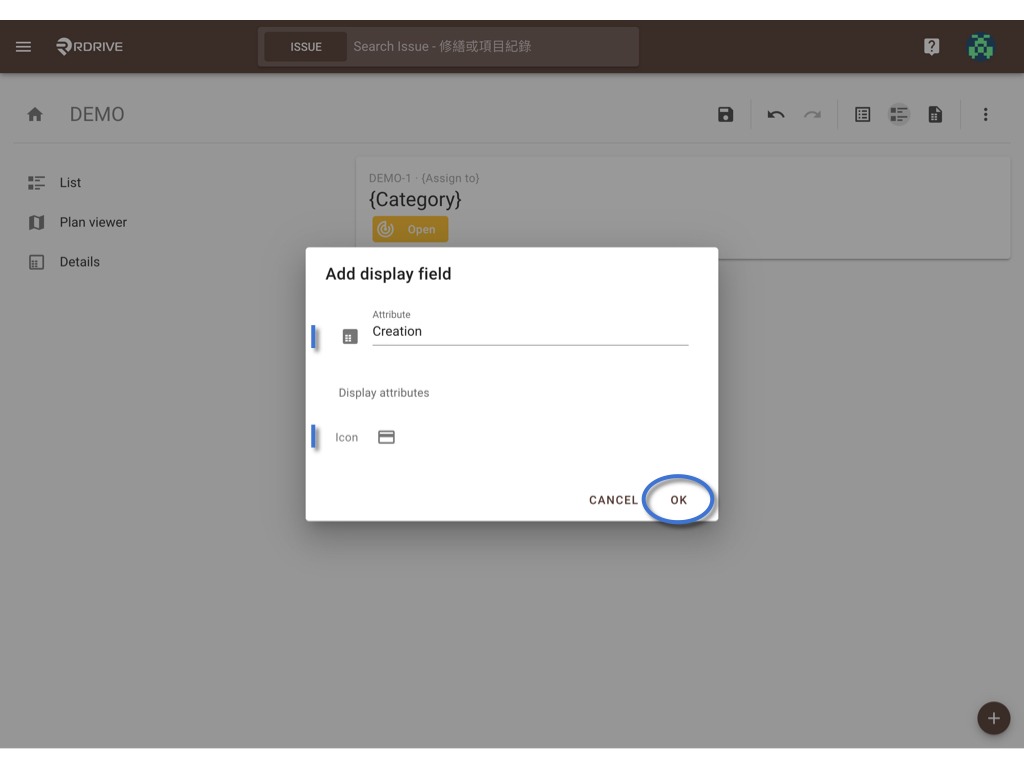Click the RDRIVE logo
This screenshot has width=1024, height=768.
tap(89, 46)
